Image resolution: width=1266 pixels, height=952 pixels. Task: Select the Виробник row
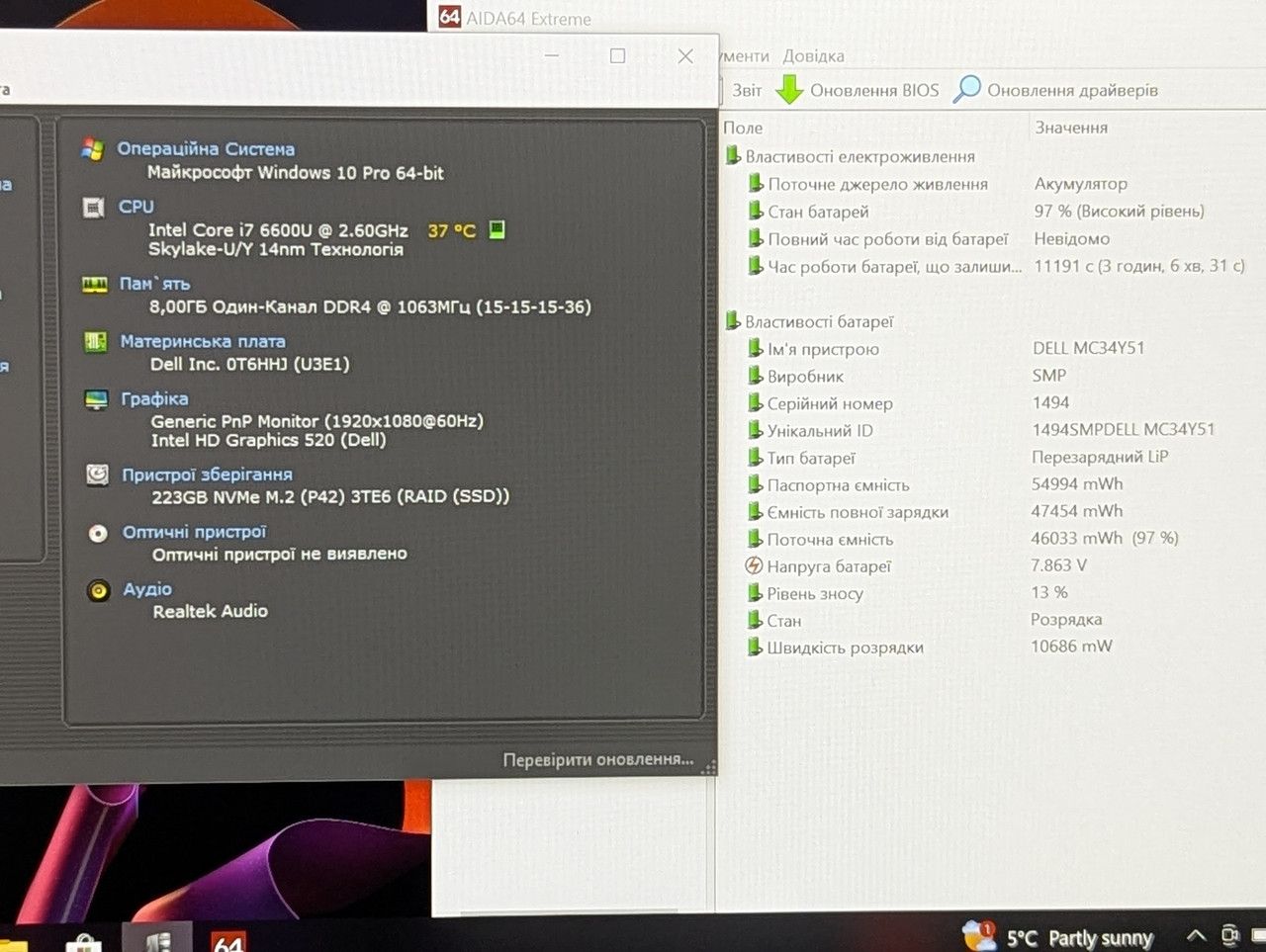992,376
